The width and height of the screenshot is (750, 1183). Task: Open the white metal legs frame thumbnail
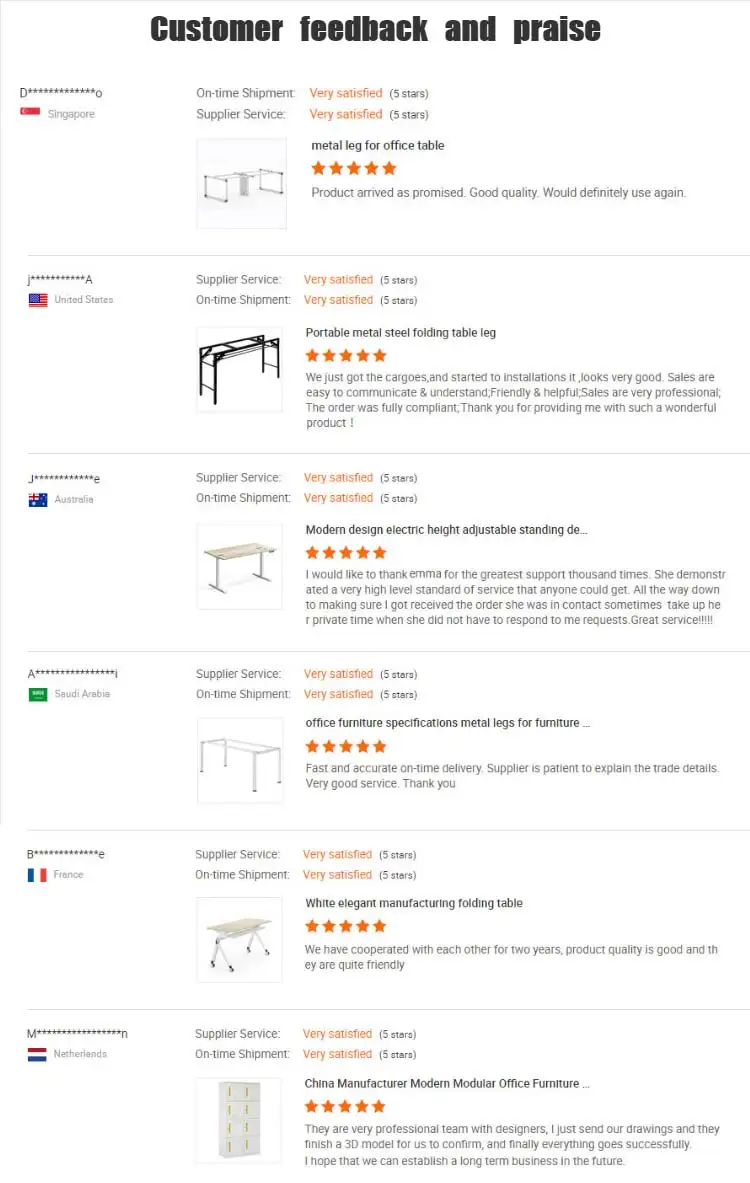(239, 760)
